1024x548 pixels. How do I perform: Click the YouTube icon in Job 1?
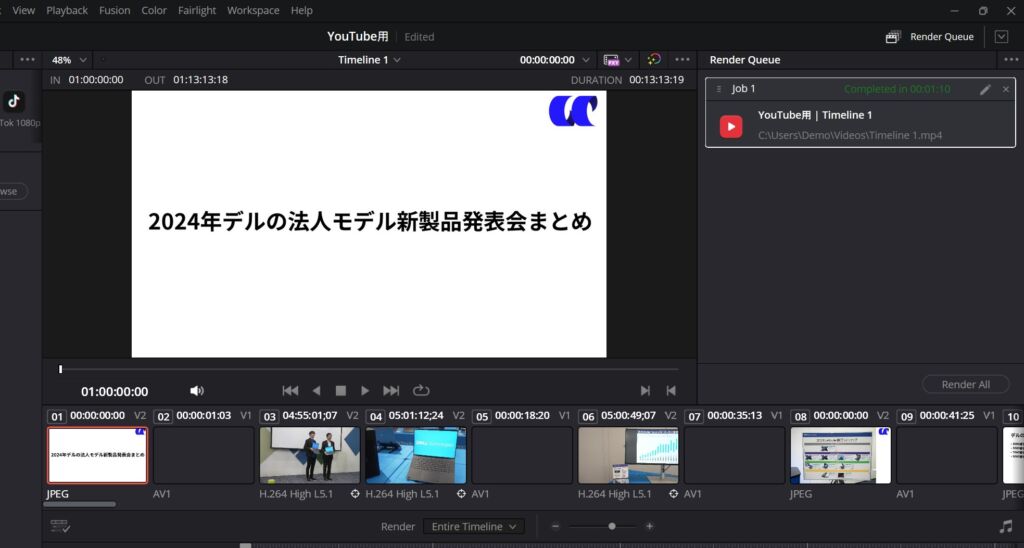tap(731, 126)
